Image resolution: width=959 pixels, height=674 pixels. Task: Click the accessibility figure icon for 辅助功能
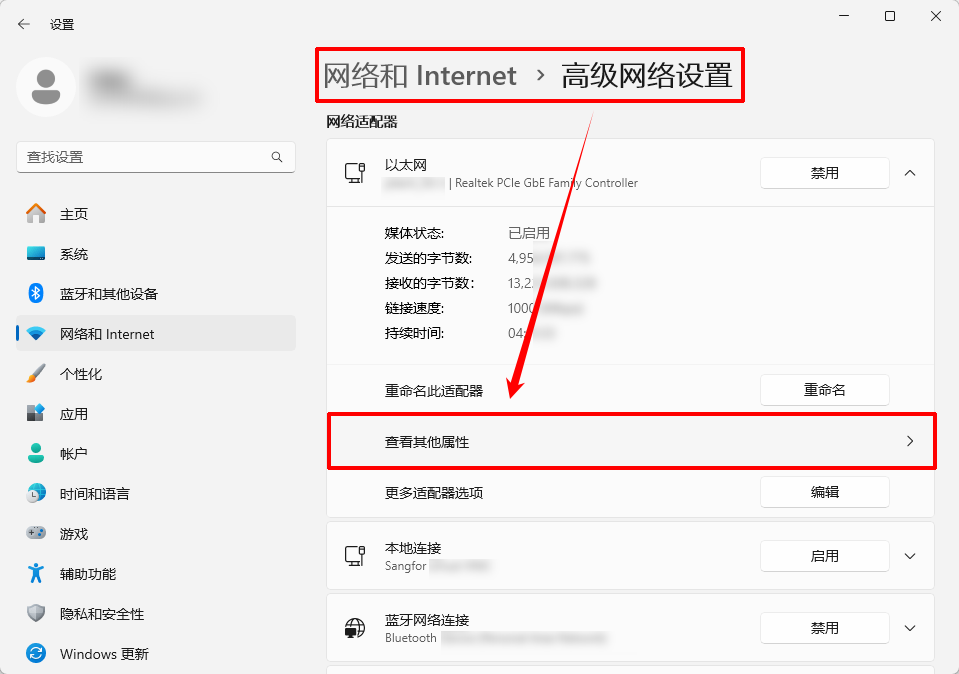pos(36,574)
